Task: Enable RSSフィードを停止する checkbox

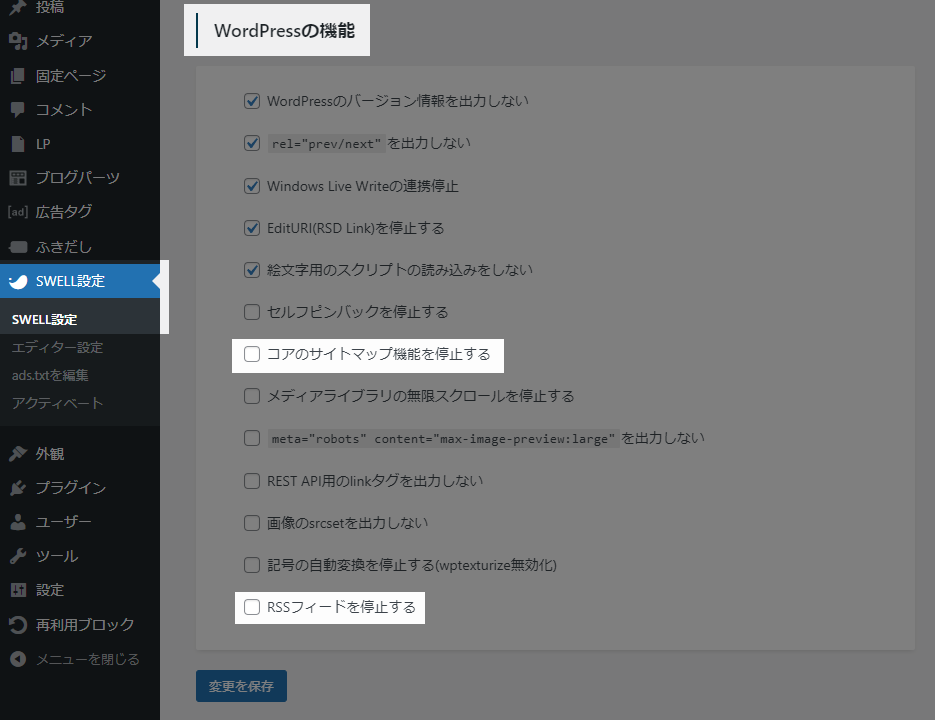Action: (x=251, y=607)
